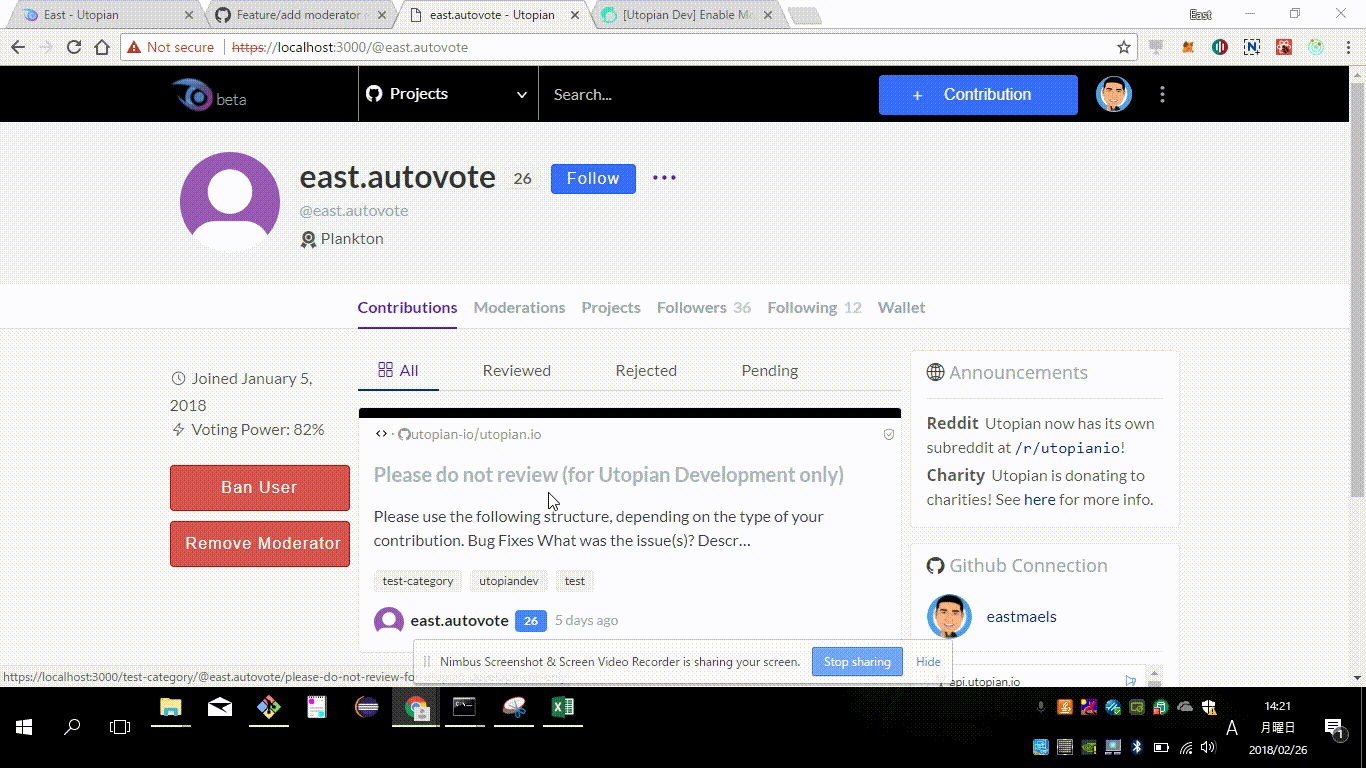Image resolution: width=1366 pixels, height=768 pixels.
Task: Click the green-and-red round extension icon
Action: [x=1220, y=47]
